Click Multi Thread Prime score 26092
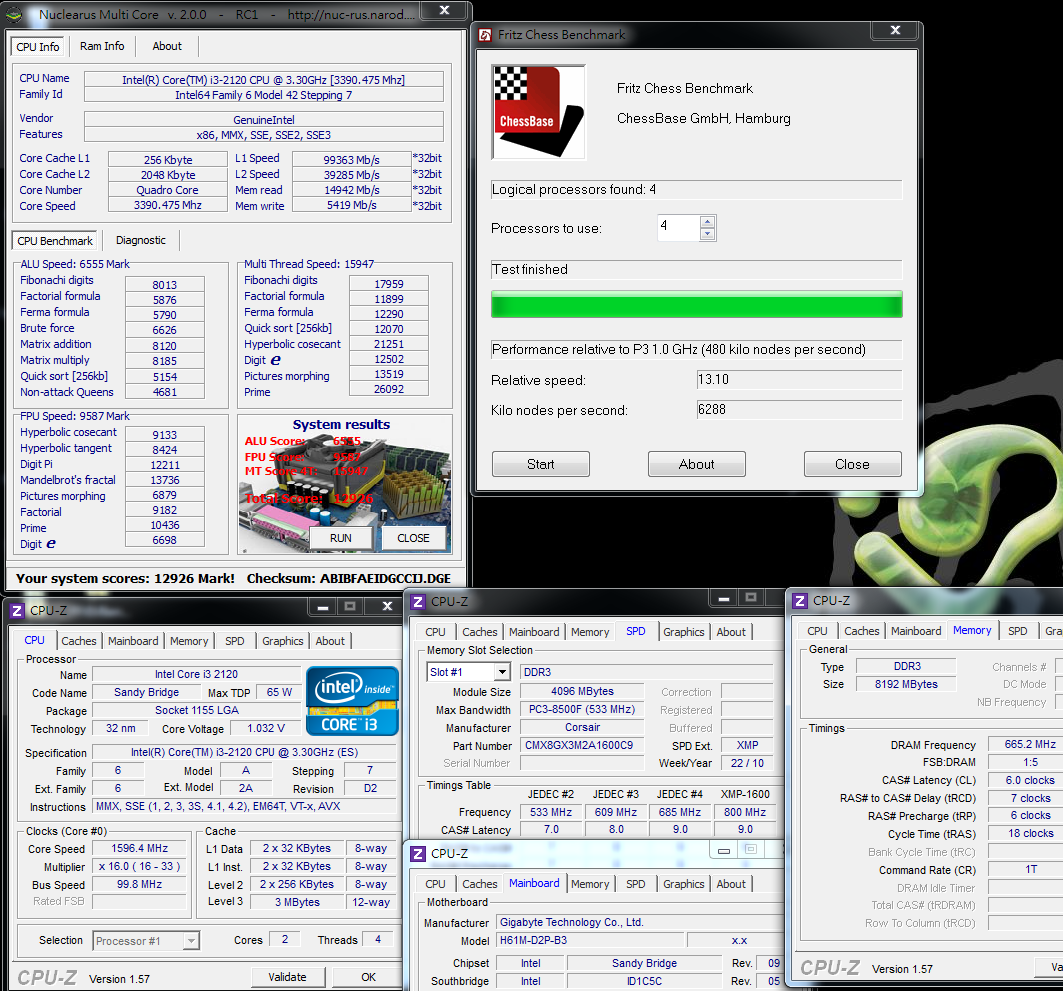Viewport: 1063px width, 991px height. pos(388,389)
